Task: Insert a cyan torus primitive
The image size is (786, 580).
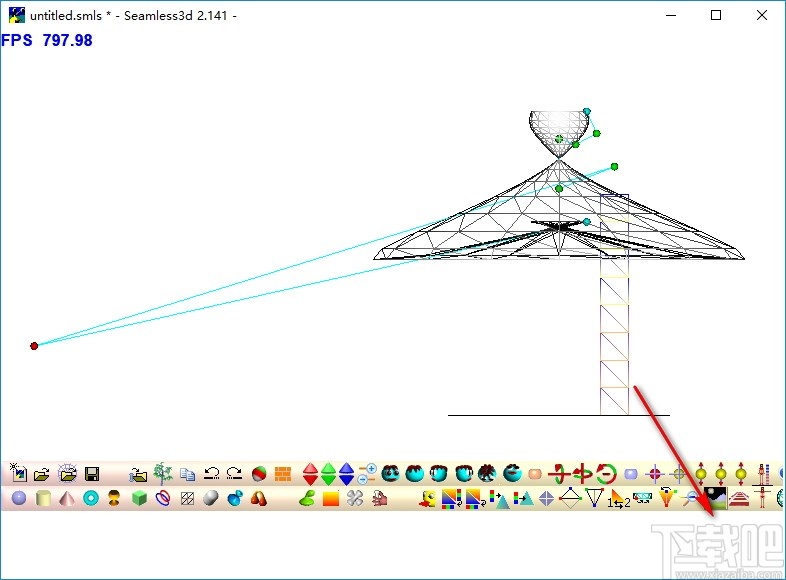Action: [x=91, y=498]
